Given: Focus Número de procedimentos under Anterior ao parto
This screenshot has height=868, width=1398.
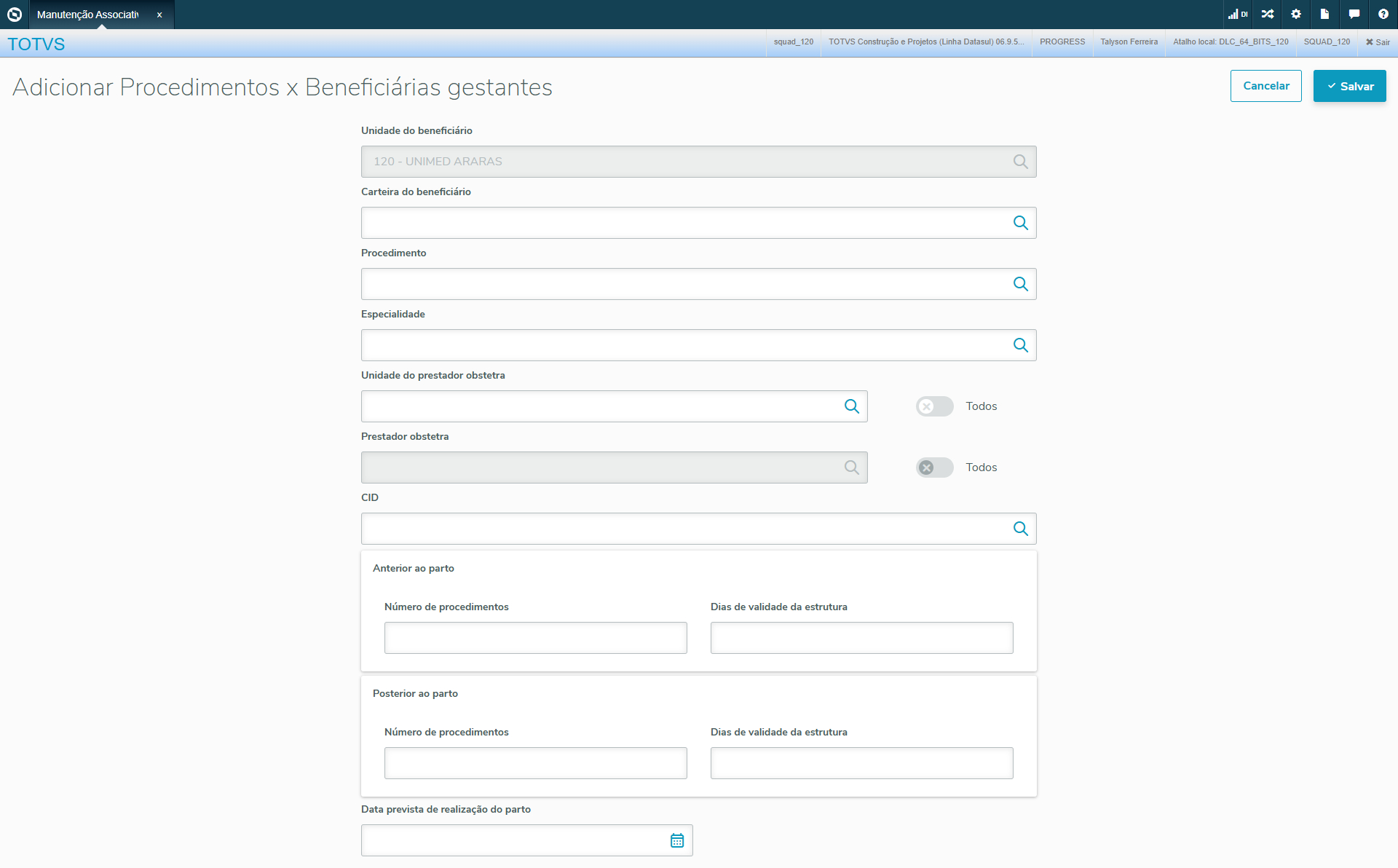Looking at the screenshot, I should point(535,638).
